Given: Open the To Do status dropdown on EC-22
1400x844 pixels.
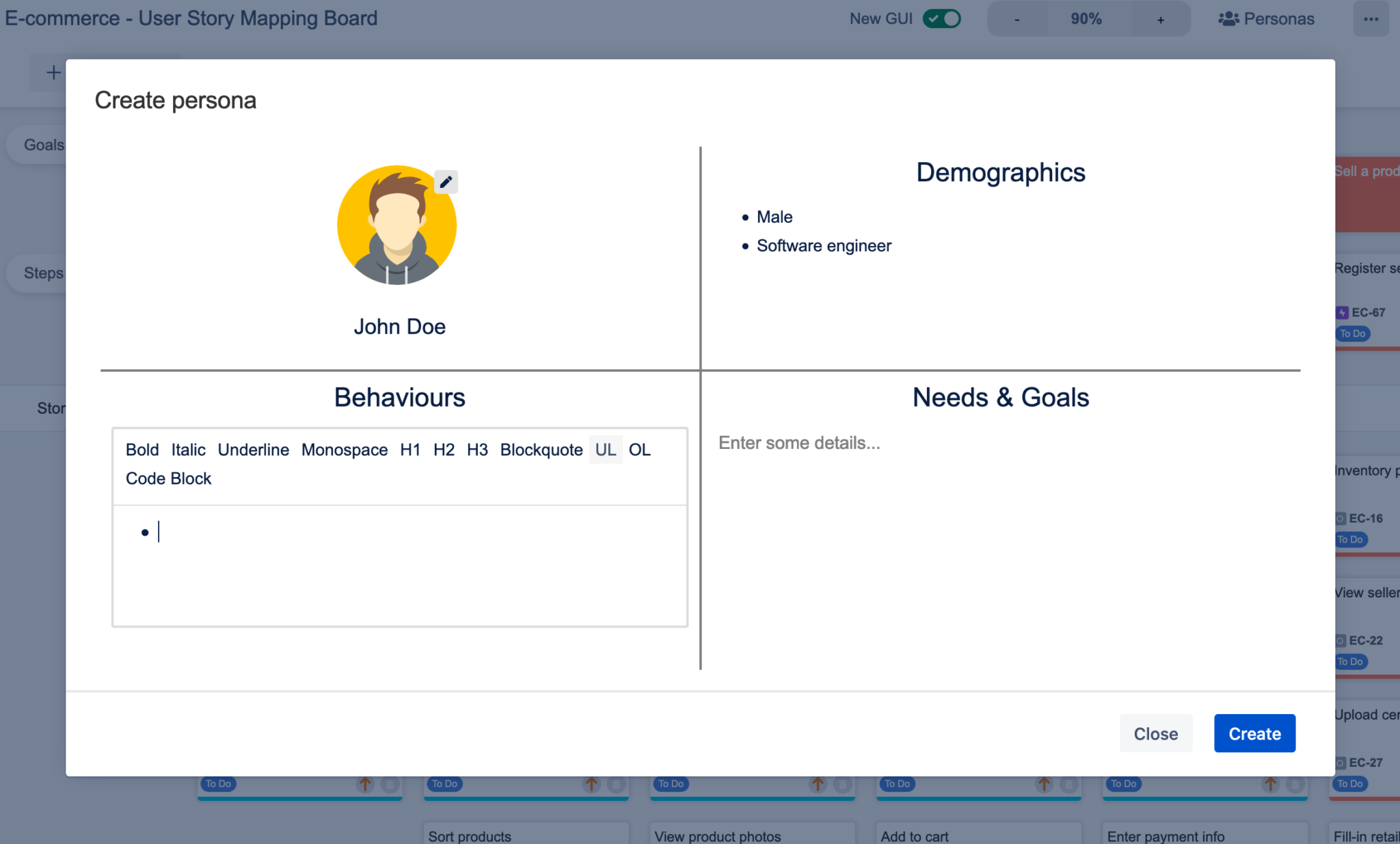Looking at the screenshot, I should 1350,661.
